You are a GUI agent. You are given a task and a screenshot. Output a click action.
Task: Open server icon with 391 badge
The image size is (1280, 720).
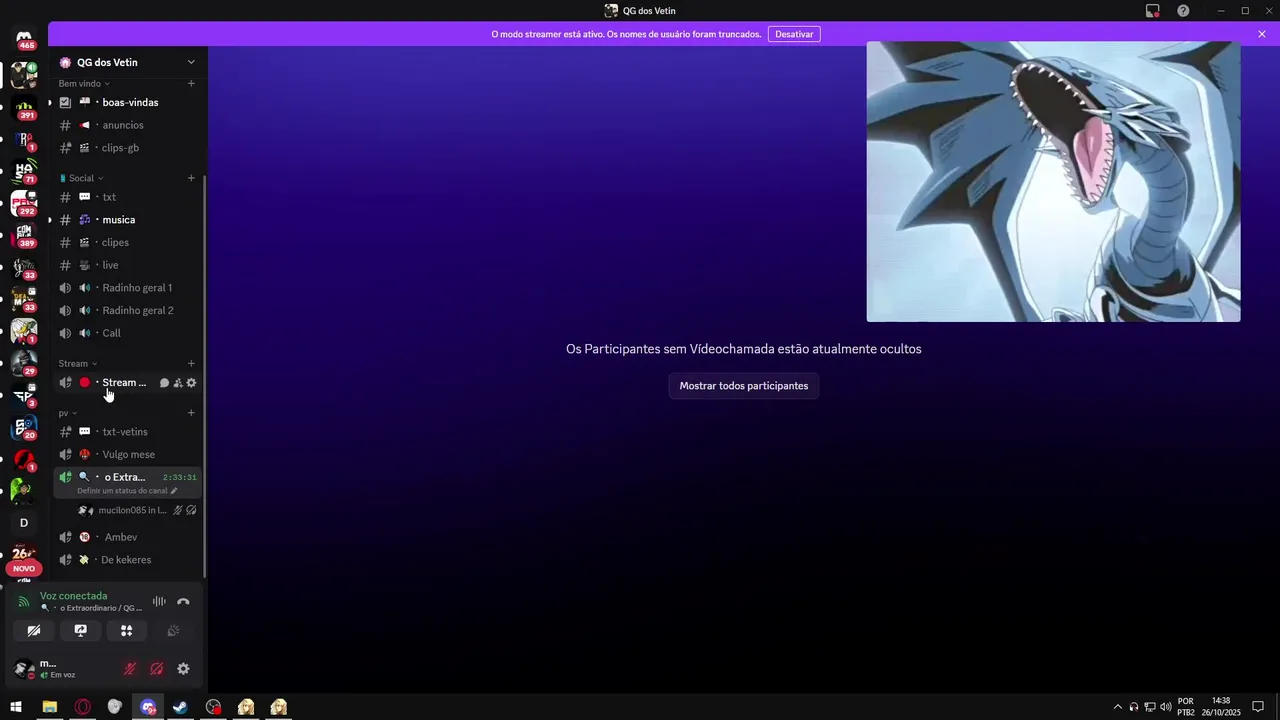(x=24, y=107)
